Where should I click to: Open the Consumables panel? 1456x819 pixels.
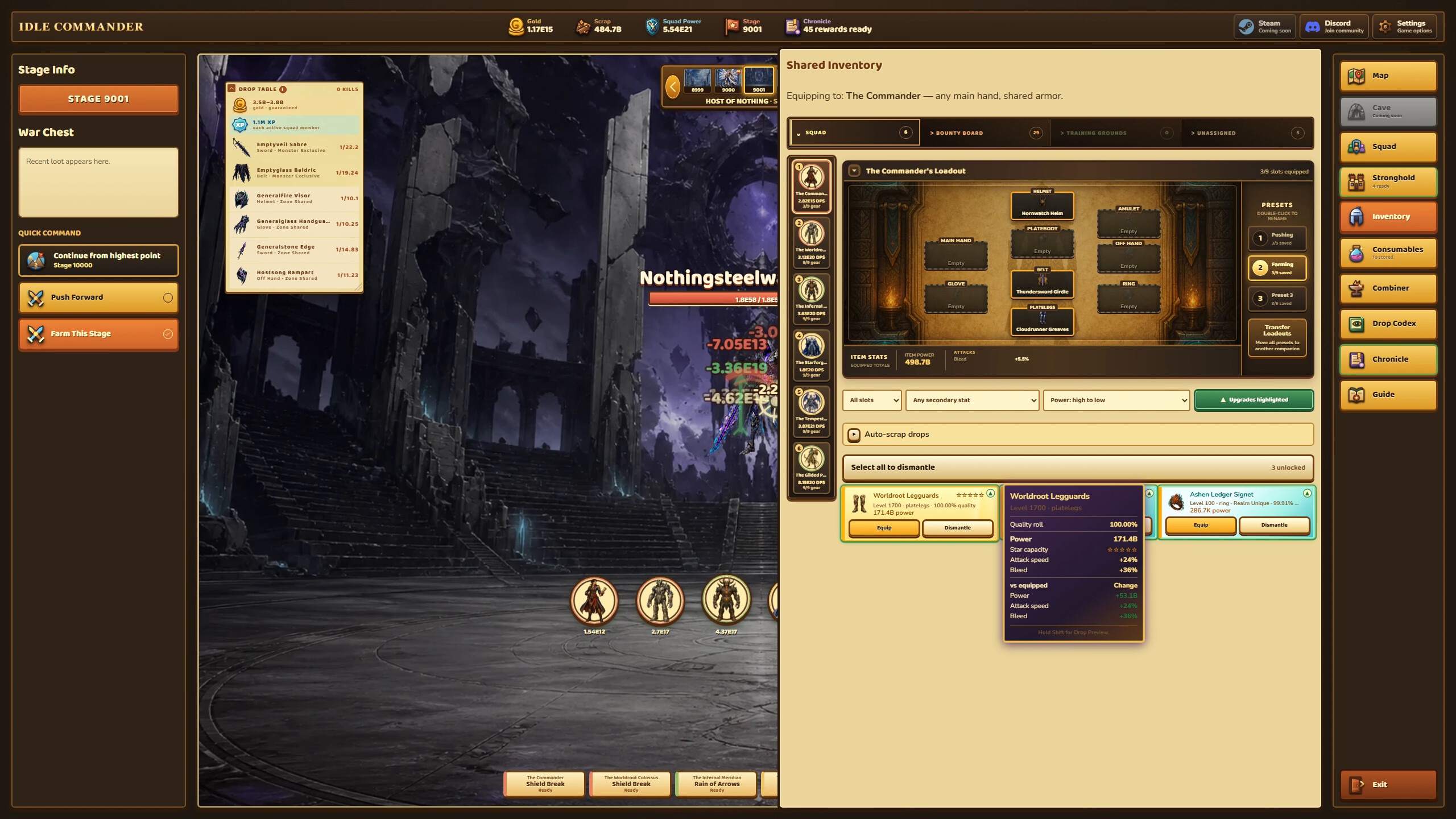click(1388, 253)
